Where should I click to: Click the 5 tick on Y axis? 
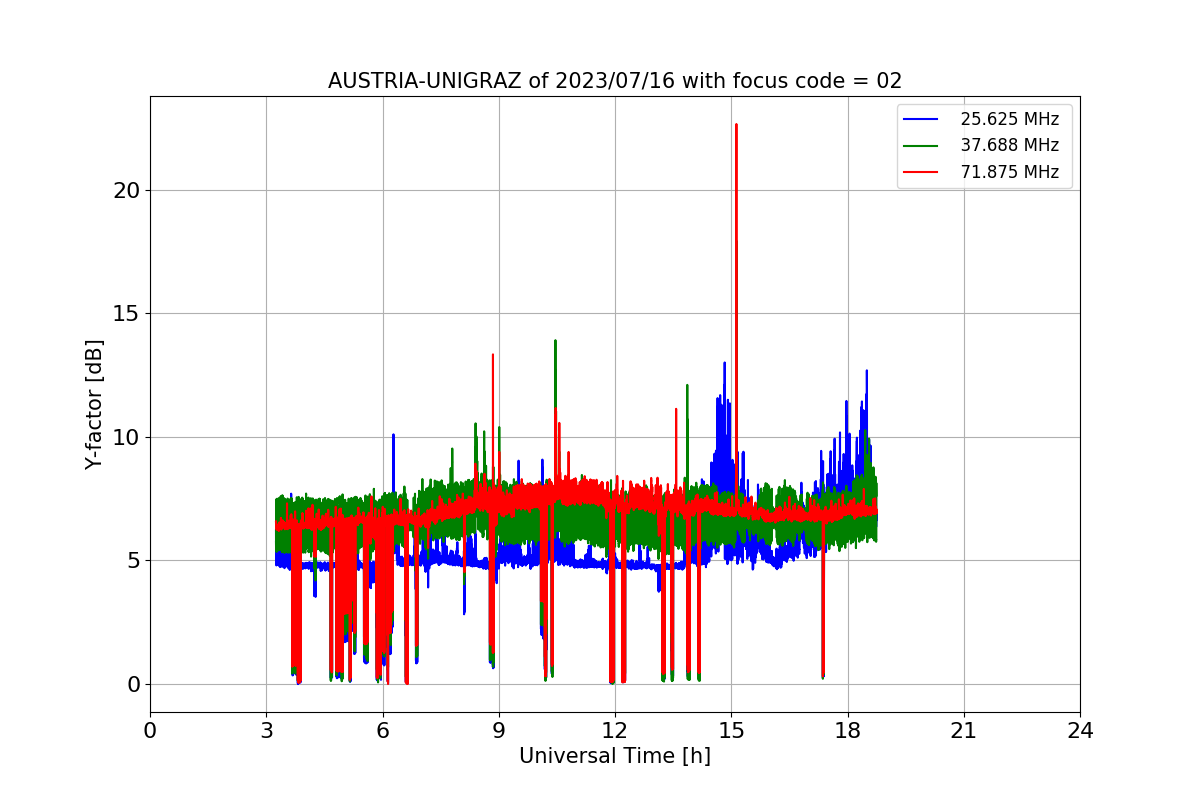(134, 560)
